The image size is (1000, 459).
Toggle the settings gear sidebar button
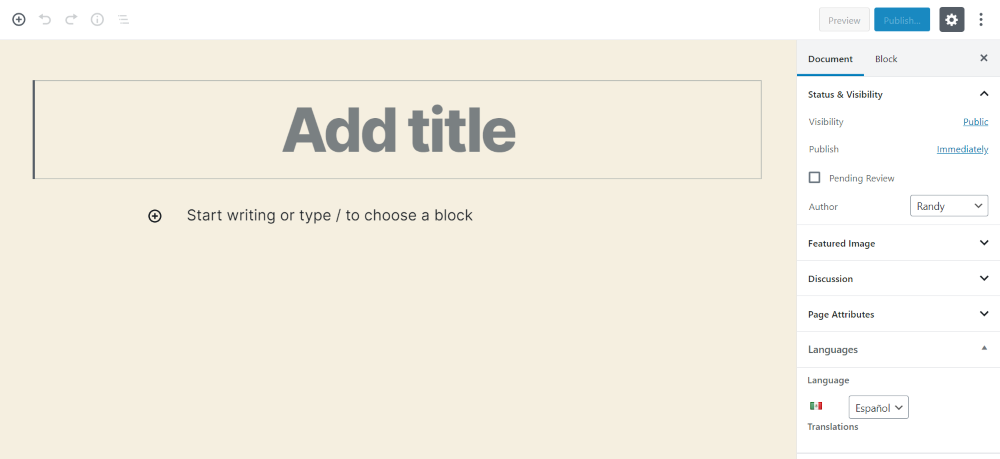coord(951,19)
